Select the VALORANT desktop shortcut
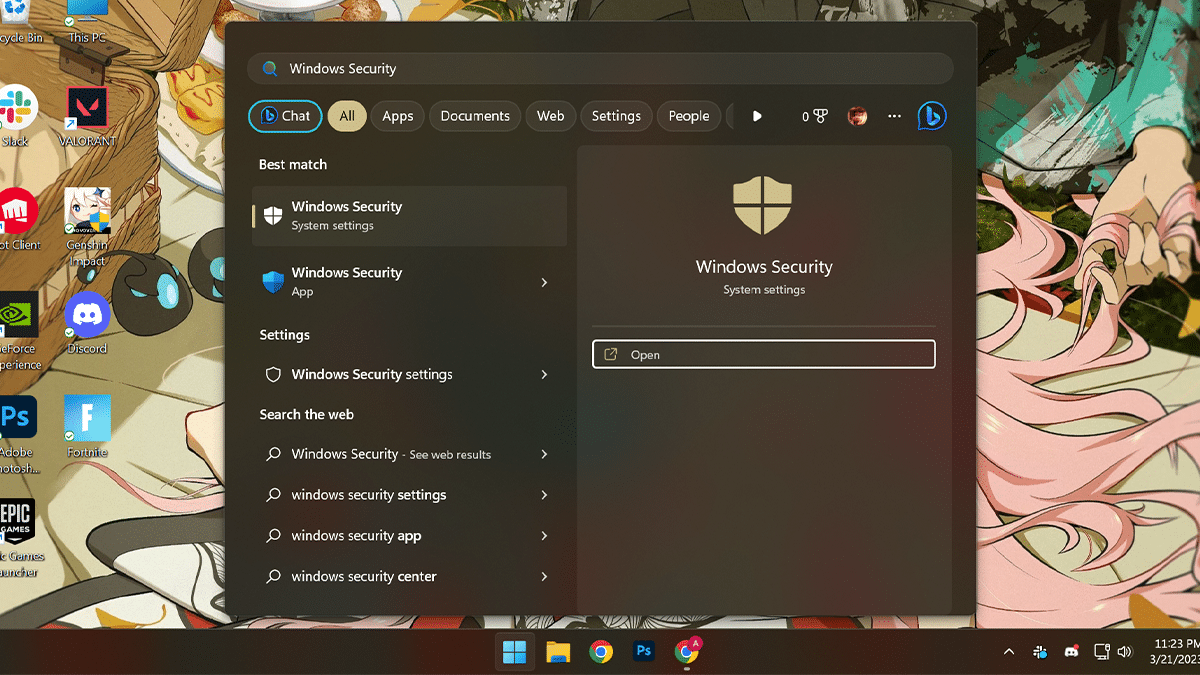 [x=87, y=117]
